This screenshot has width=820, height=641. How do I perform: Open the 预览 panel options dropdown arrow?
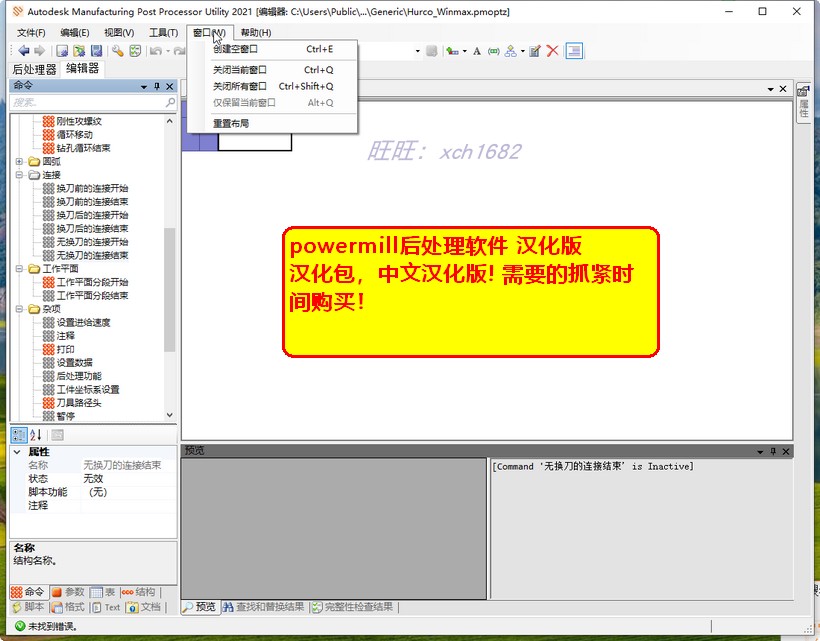pos(760,452)
